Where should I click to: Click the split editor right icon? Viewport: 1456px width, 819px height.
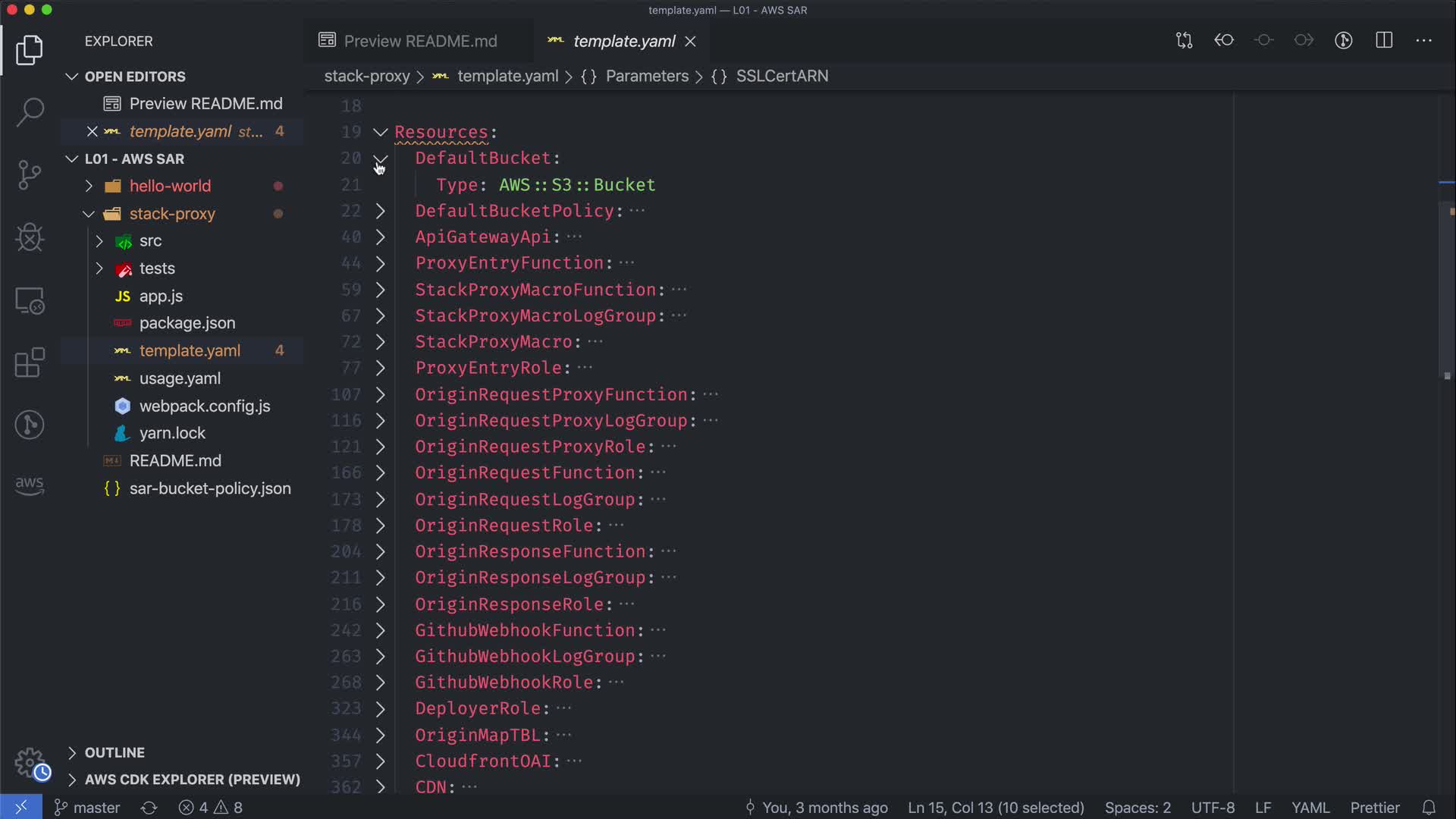pos(1384,40)
